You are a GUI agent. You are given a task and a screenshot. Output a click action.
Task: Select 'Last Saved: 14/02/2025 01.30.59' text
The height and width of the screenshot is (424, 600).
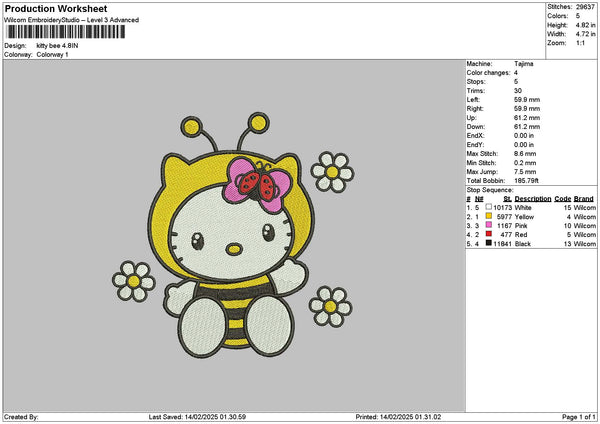click(x=197, y=417)
